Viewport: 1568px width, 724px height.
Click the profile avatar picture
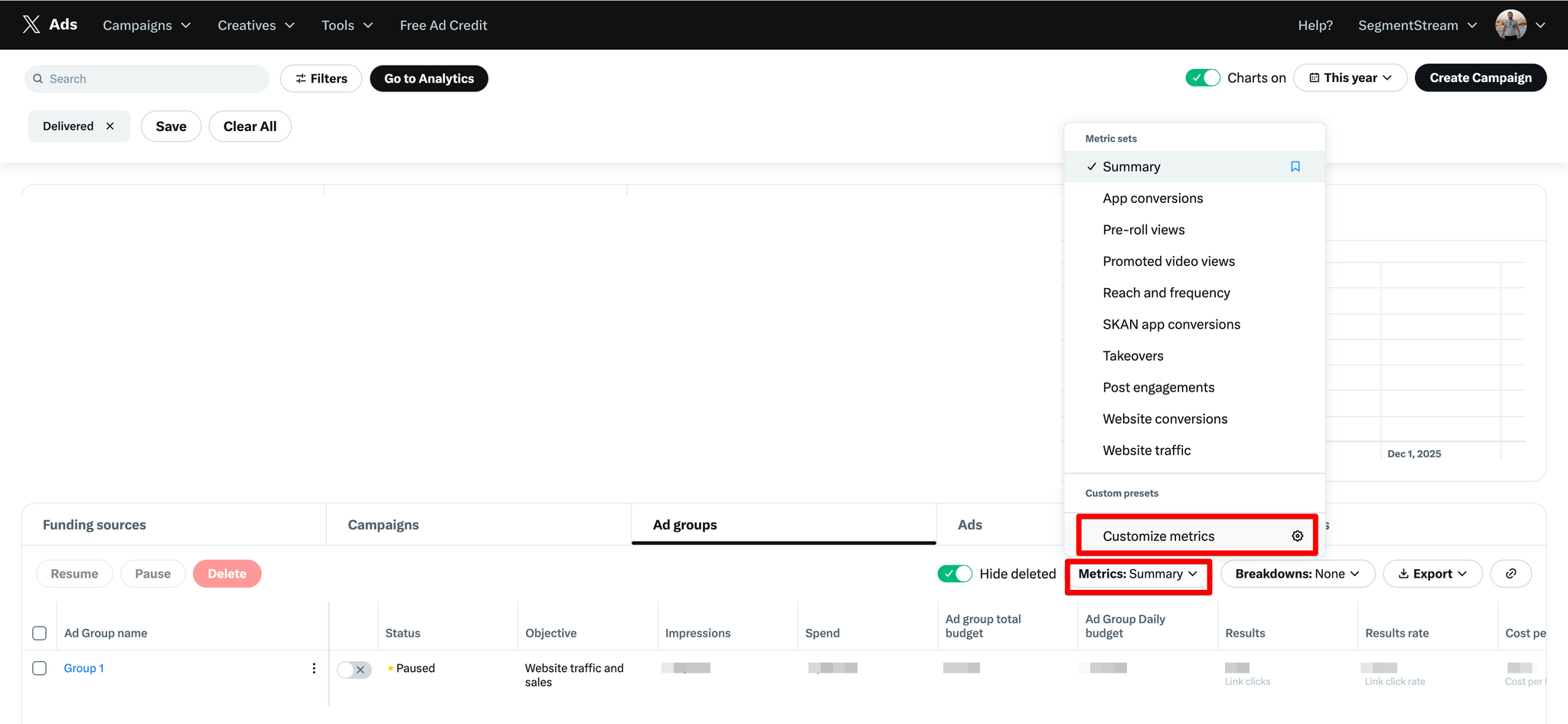point(1510,25)
